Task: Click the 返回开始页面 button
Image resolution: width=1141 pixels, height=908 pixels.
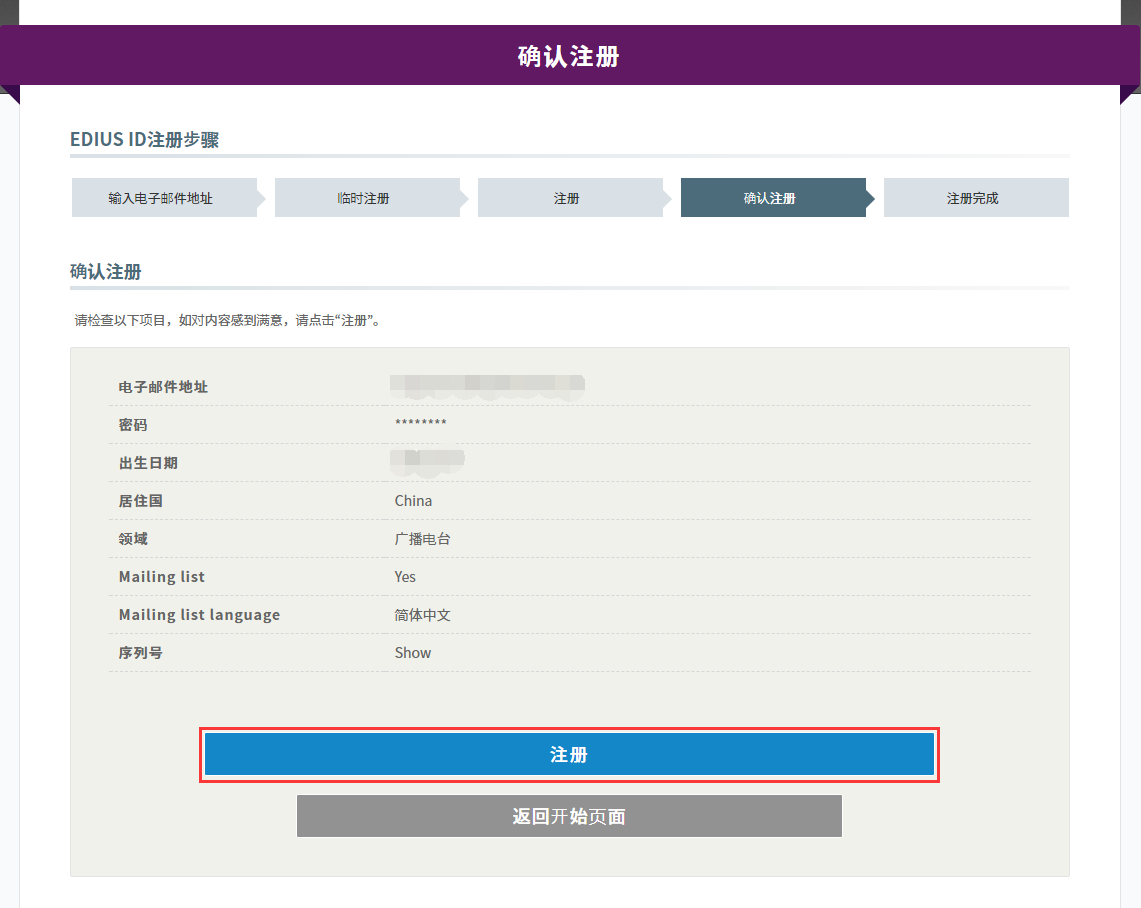Action: click(x=569, y=816)
